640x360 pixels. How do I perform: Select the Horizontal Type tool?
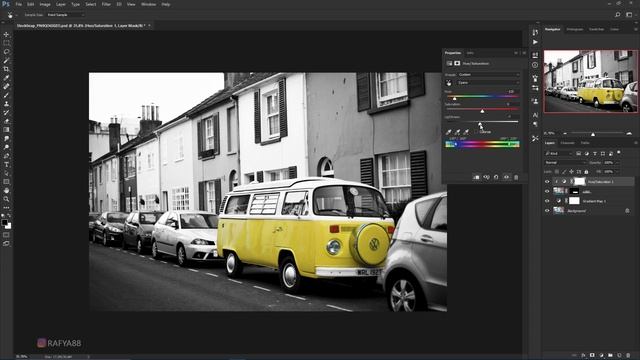point(6,164)
